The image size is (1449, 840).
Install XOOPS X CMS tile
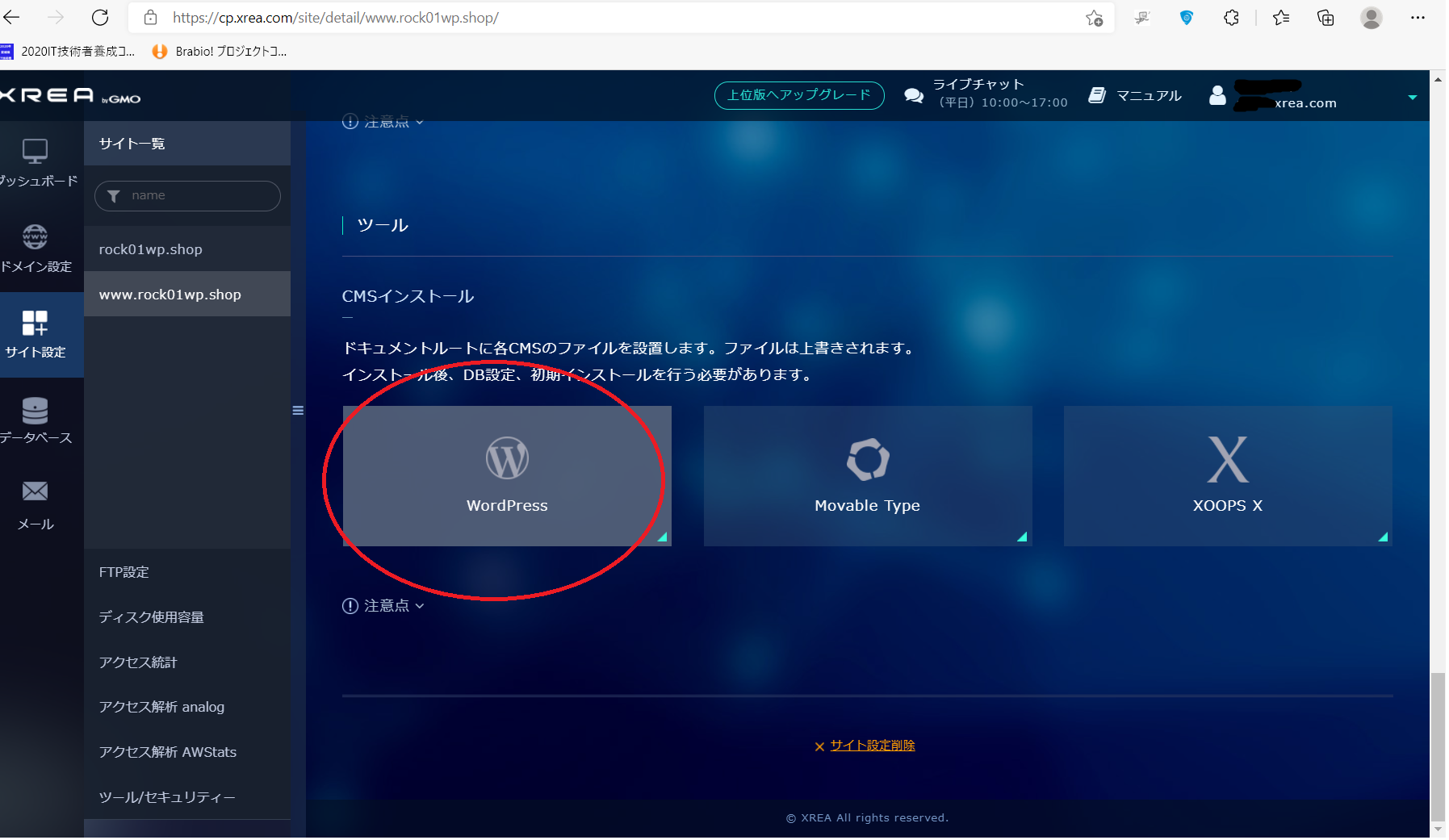(x=1228, y=476)
